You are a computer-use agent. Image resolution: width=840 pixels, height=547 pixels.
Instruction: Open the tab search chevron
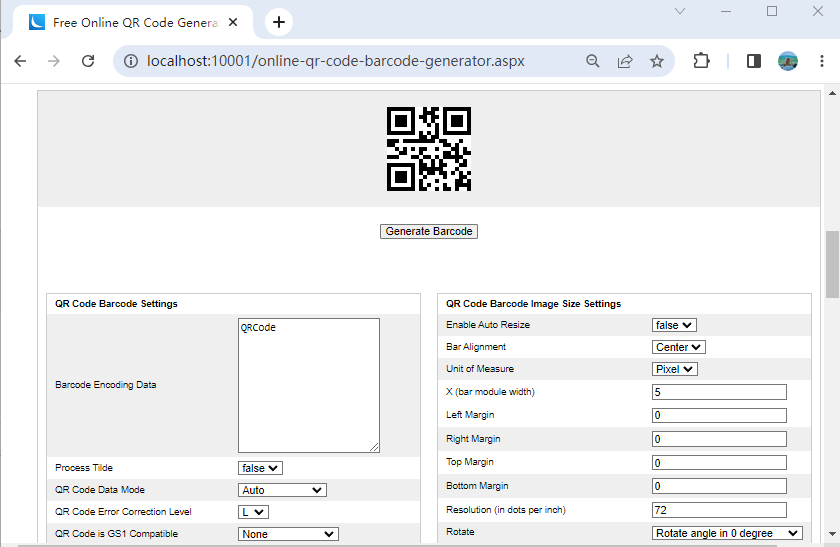pyautogui.click(x=680, y=11)
